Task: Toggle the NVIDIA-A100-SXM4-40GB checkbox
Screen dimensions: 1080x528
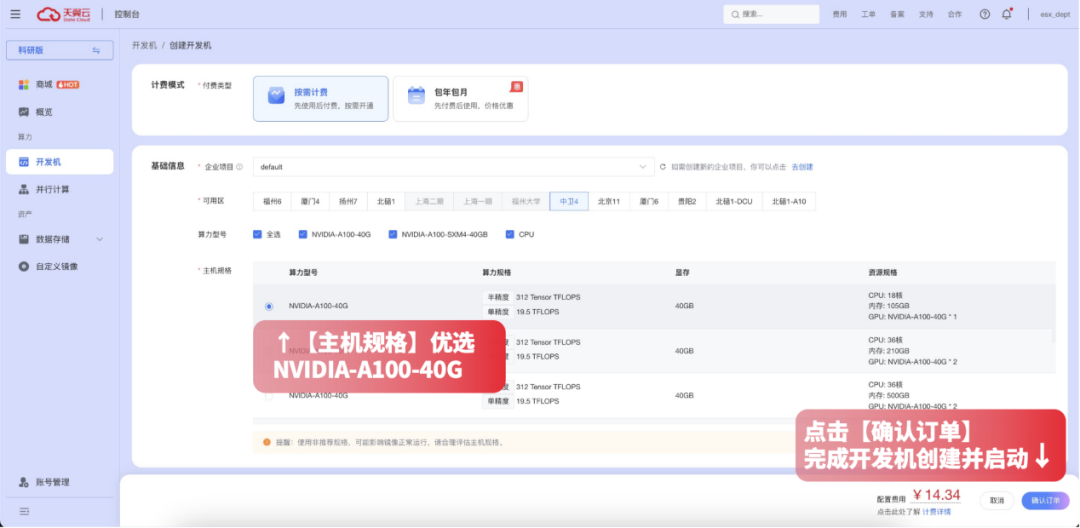Action: click(393, 234)
